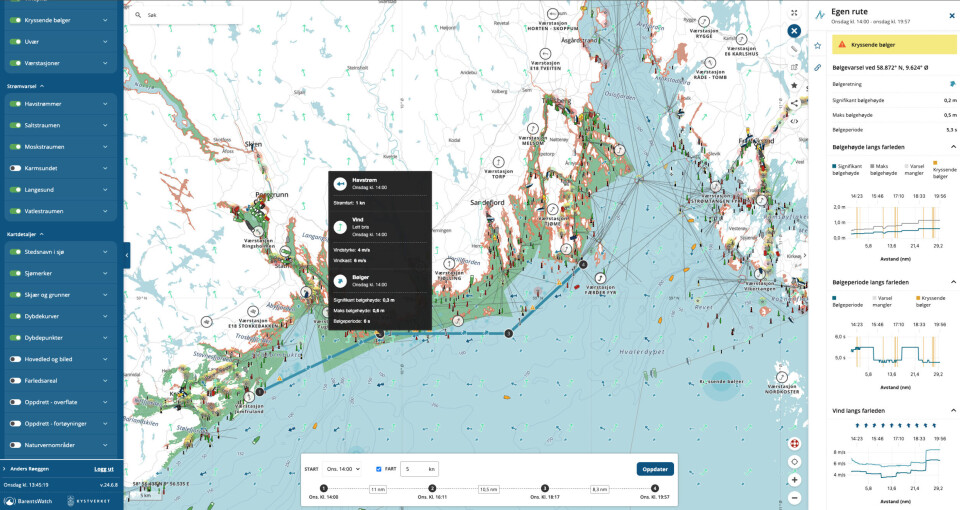Click the share icon on map toolbar
The width and height of the screenshot is (960, 510).
794,102
